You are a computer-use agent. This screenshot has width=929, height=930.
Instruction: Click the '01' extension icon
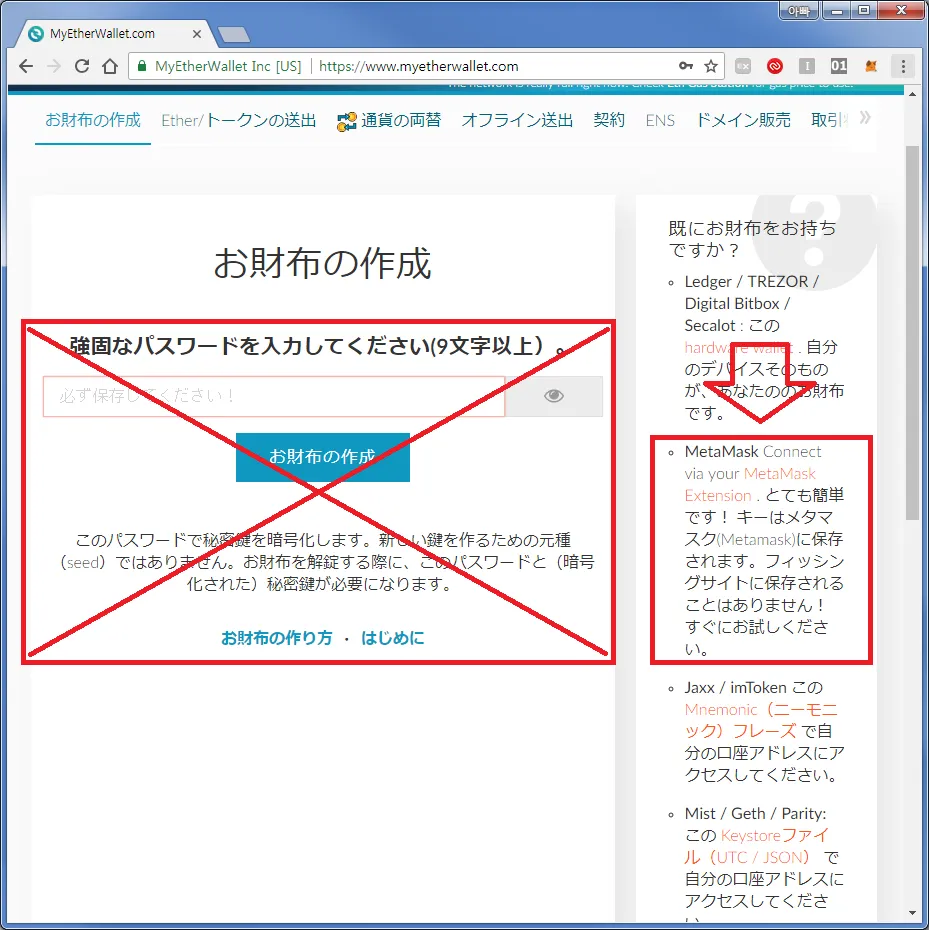(839, 66)
